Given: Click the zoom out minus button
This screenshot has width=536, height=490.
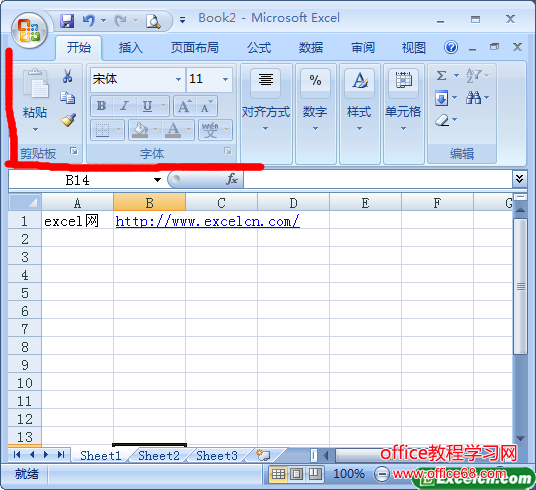Looking at the screenshot, I should coord(381,474).
